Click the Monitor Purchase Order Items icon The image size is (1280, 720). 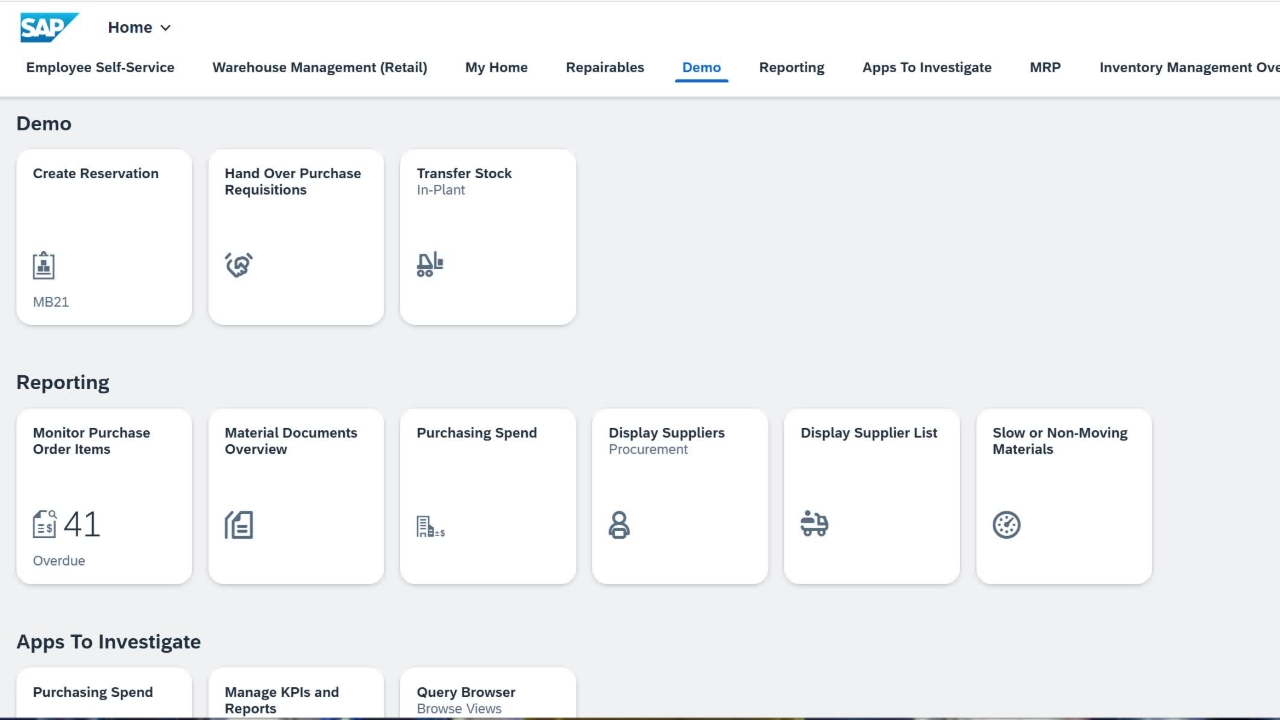pyautogui.click(x=45, y=524)
